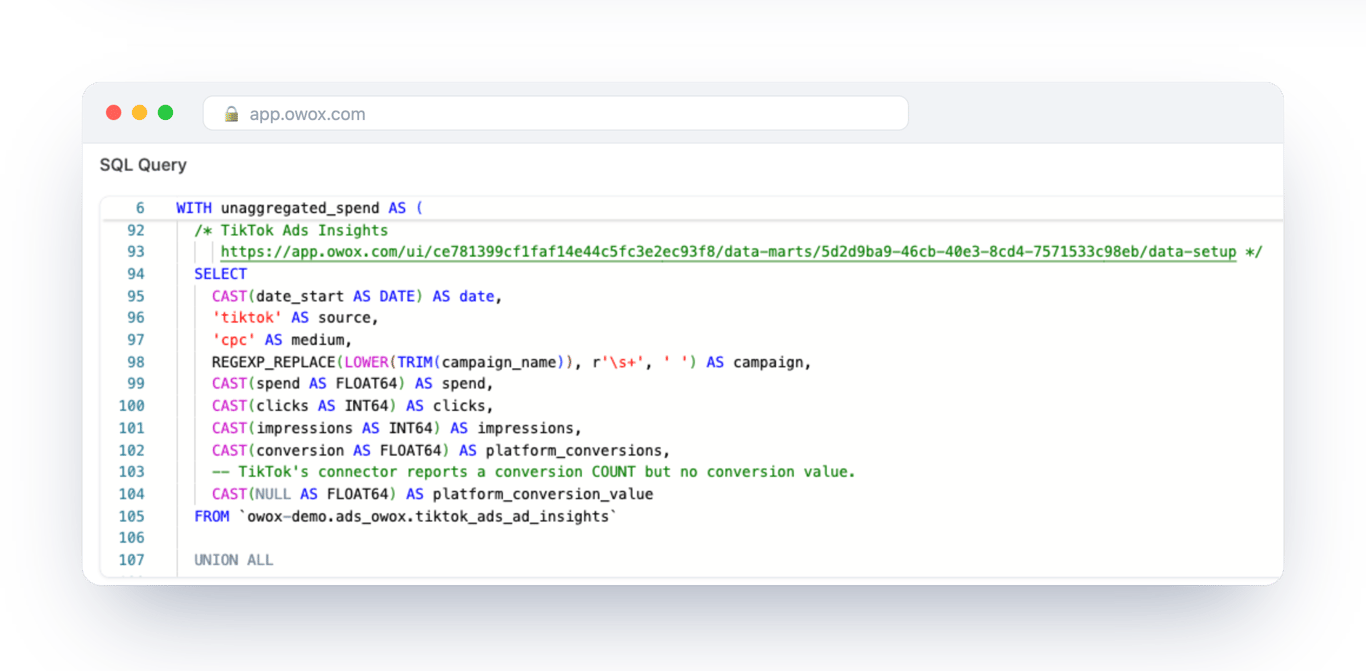
Task: Click 'CAST(clicks AS INT64) AS clicks,' line
Action: coord(352,406)
